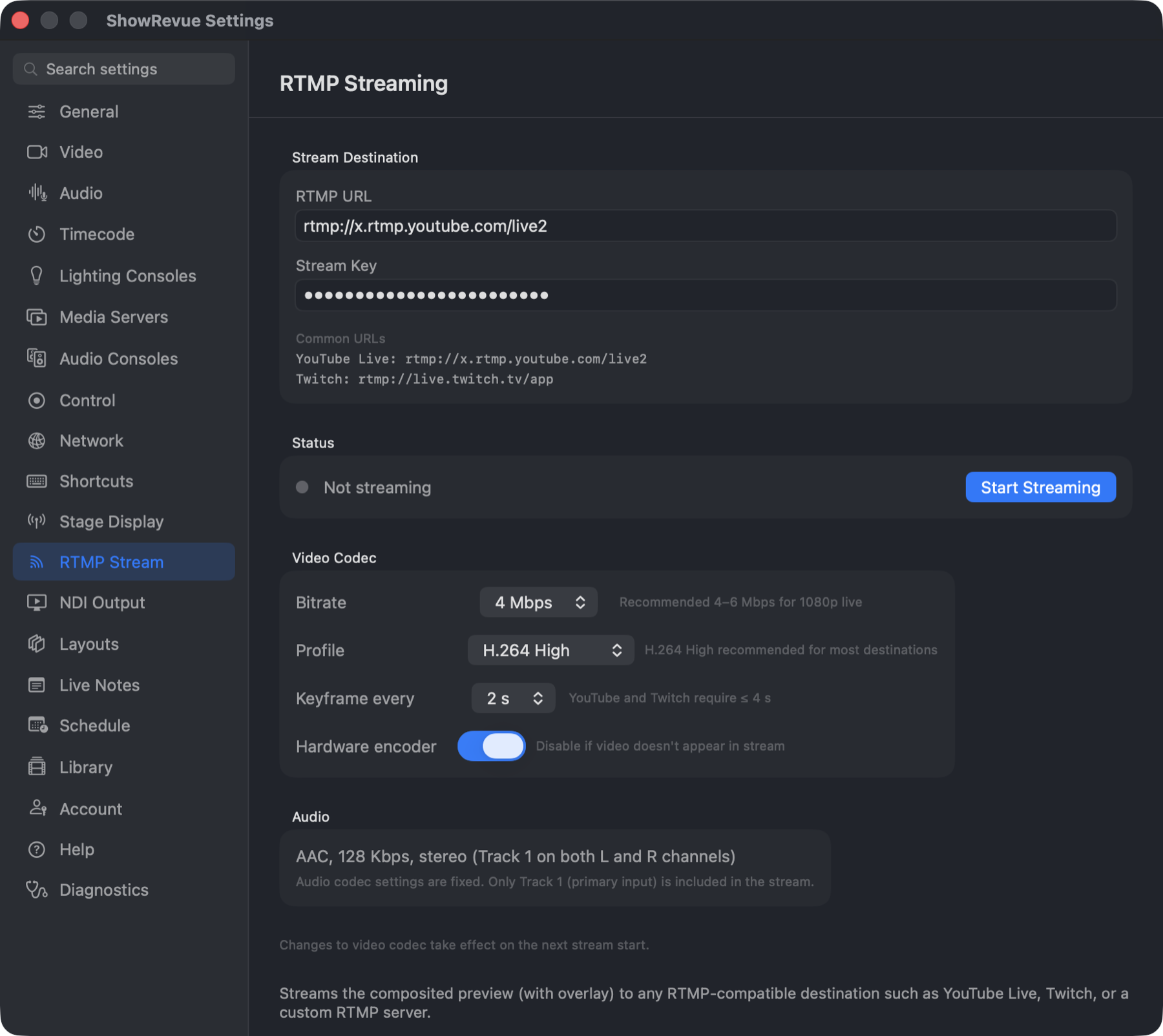Select Stage Display section

(x=123, y=521)
